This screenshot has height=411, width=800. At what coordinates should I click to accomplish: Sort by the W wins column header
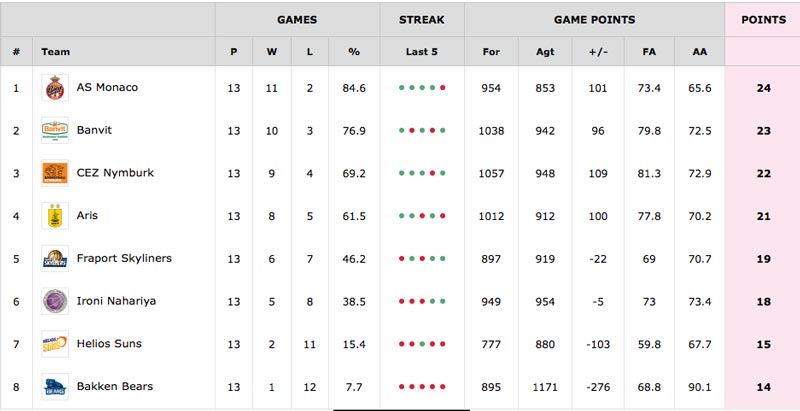click(x=271, y=52)
